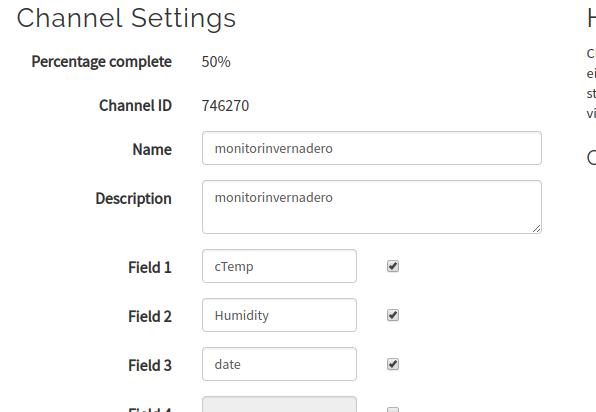The width and height of the screenshot is (596, 412).
Task: Click the Channel Settings heading
Action: [x=126, y=18]
